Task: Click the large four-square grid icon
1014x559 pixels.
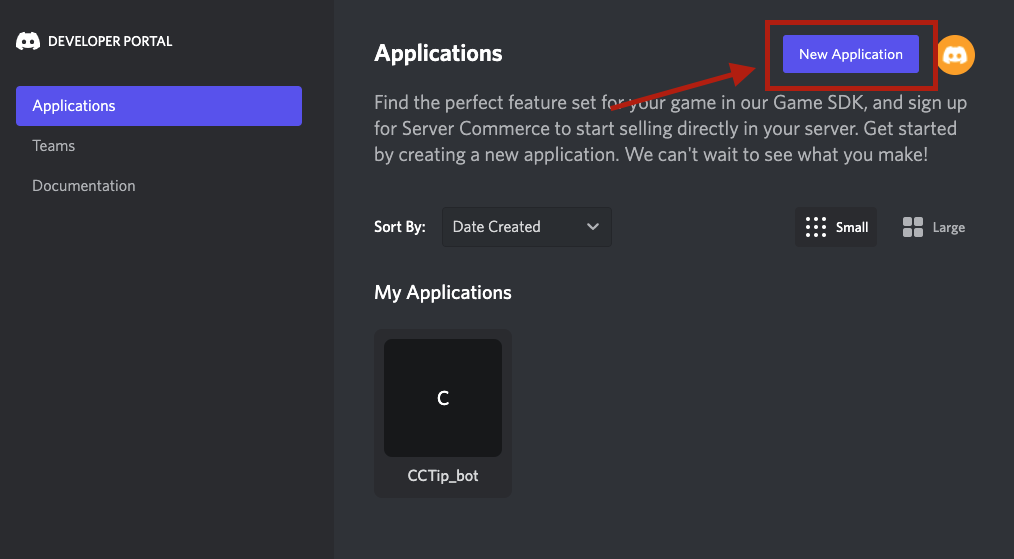Action: click(x=912, y=227)
